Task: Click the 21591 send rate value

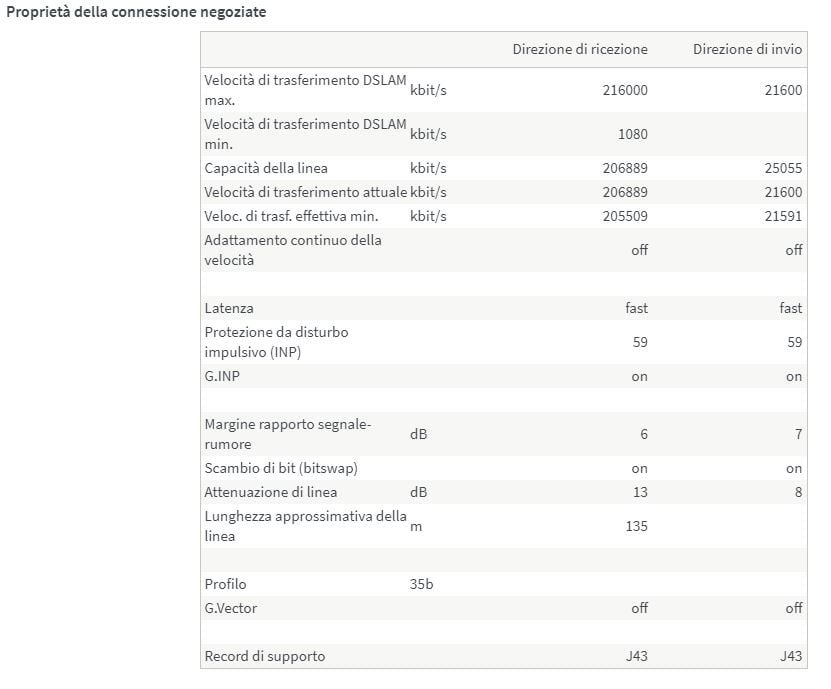Action: coord(783,216)
